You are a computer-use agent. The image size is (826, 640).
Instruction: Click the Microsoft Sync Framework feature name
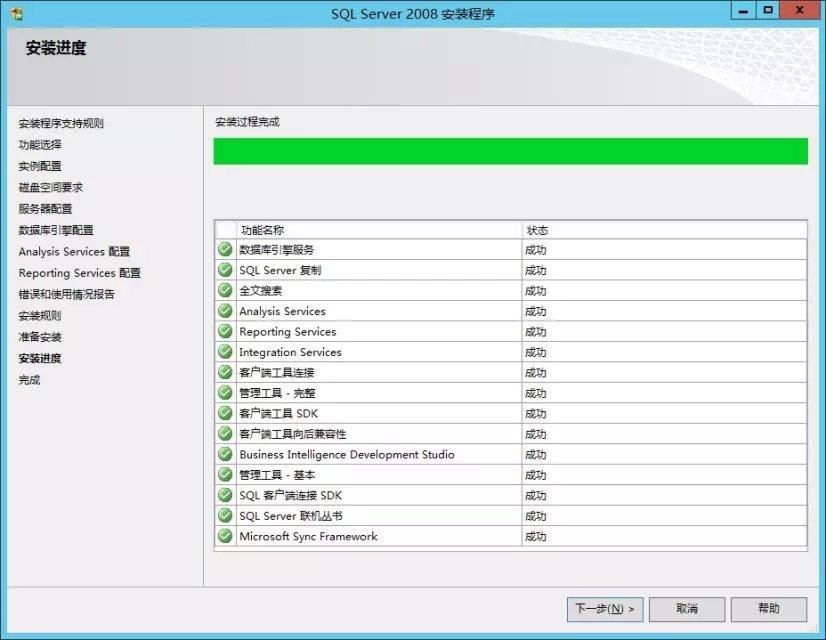(308, 537)
